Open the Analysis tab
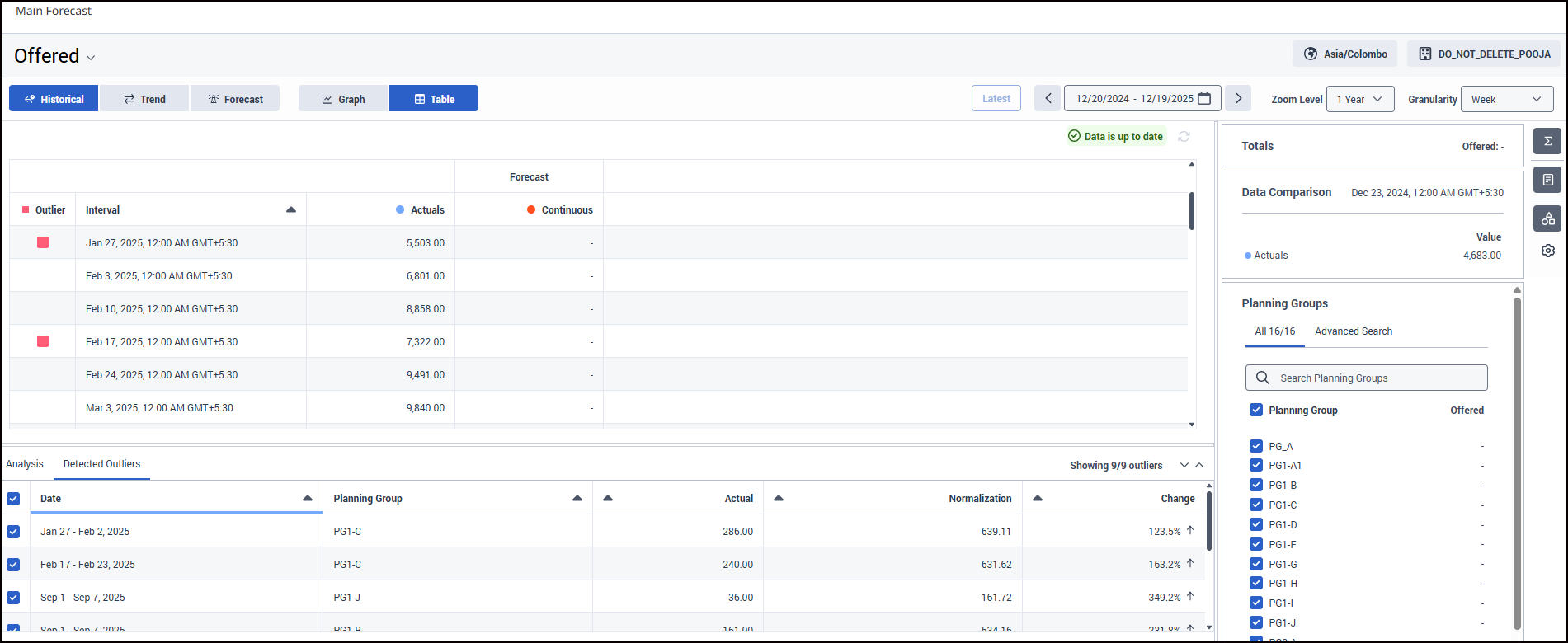Image resolution: width=1568 pixels, height=643 pixels. 25,464
